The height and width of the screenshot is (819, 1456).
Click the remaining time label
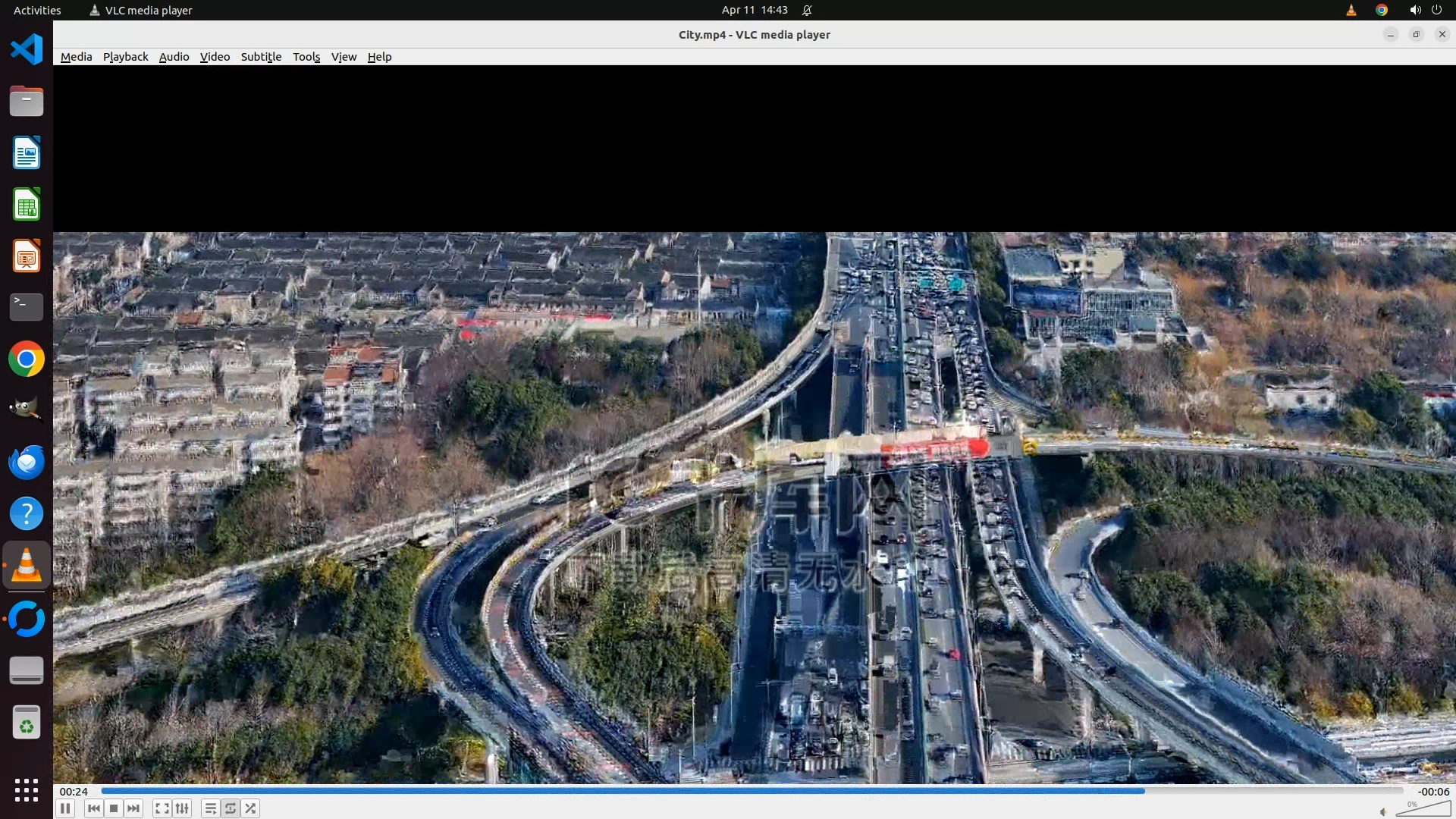click(1433, 791)
